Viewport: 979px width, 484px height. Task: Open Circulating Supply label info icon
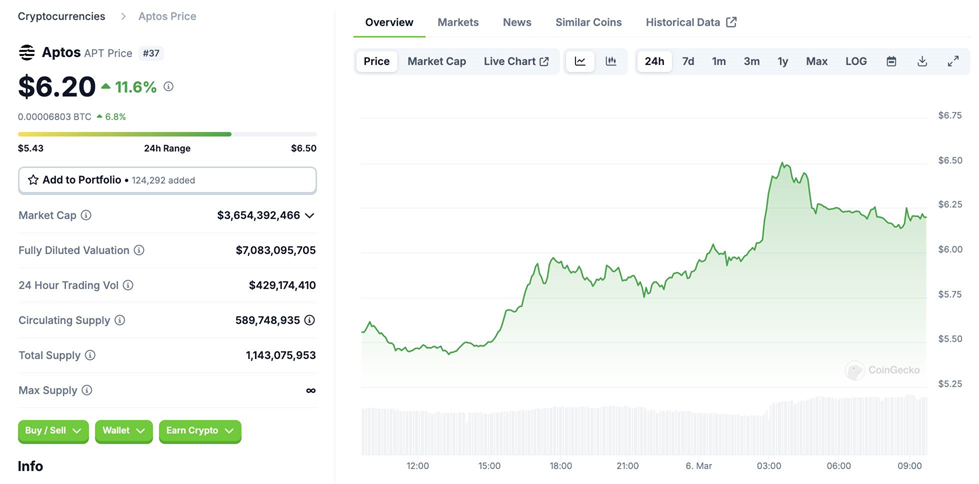click(x=120, y=320)
